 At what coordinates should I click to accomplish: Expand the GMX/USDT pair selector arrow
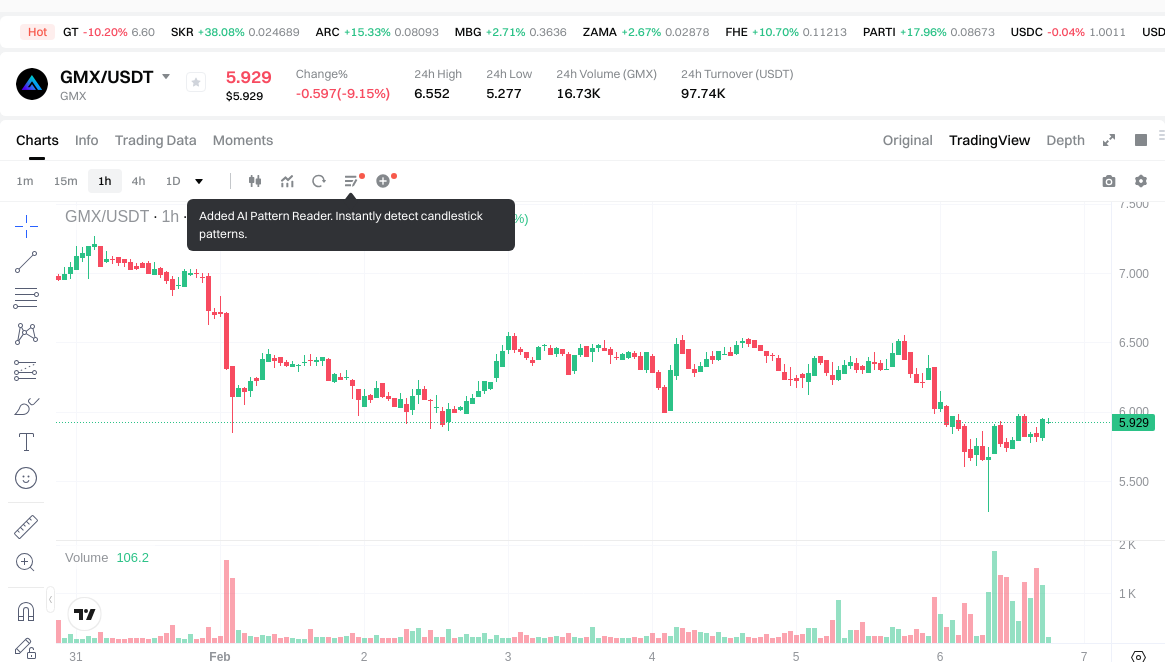[x=166, y=77]
